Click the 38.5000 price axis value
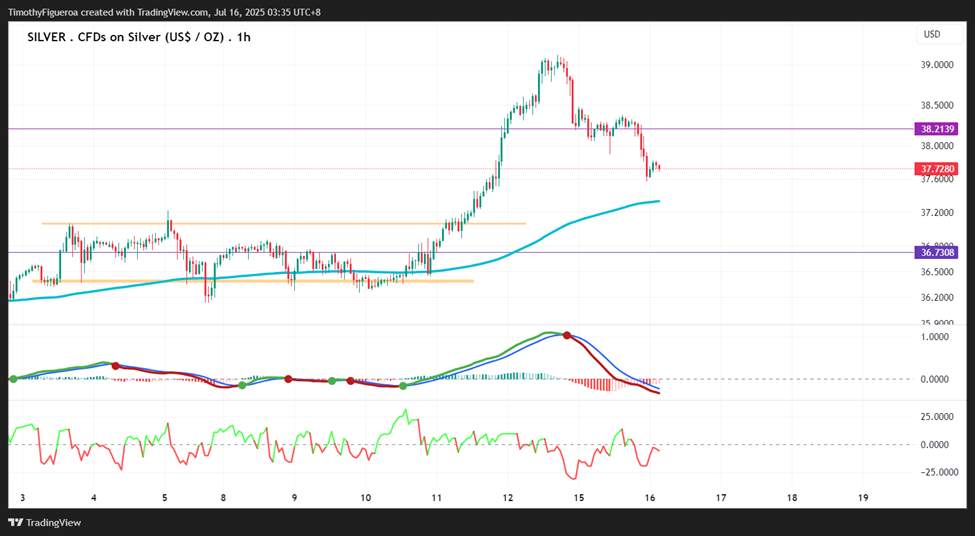 coord(935,106)
